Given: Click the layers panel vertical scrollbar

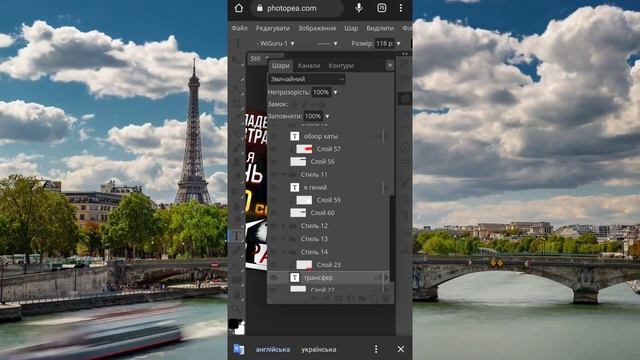Looking at the screenshot, I should point(392,238).
